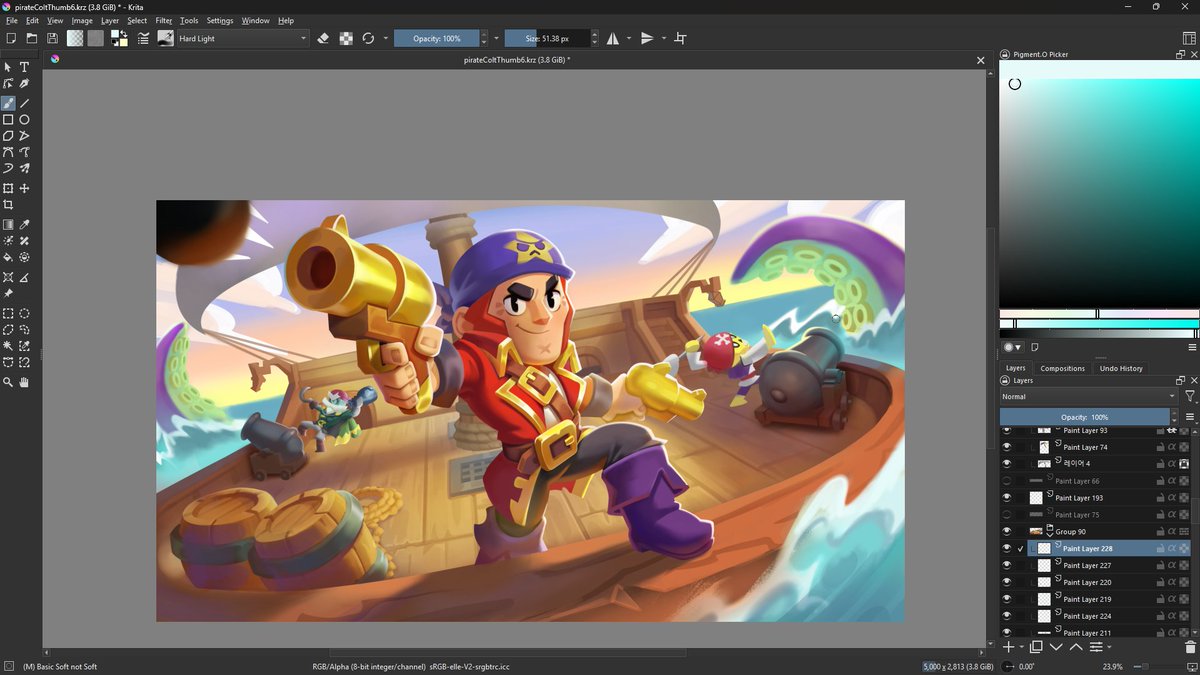
Task: Open the Layer menu
Action: point(110,20)
